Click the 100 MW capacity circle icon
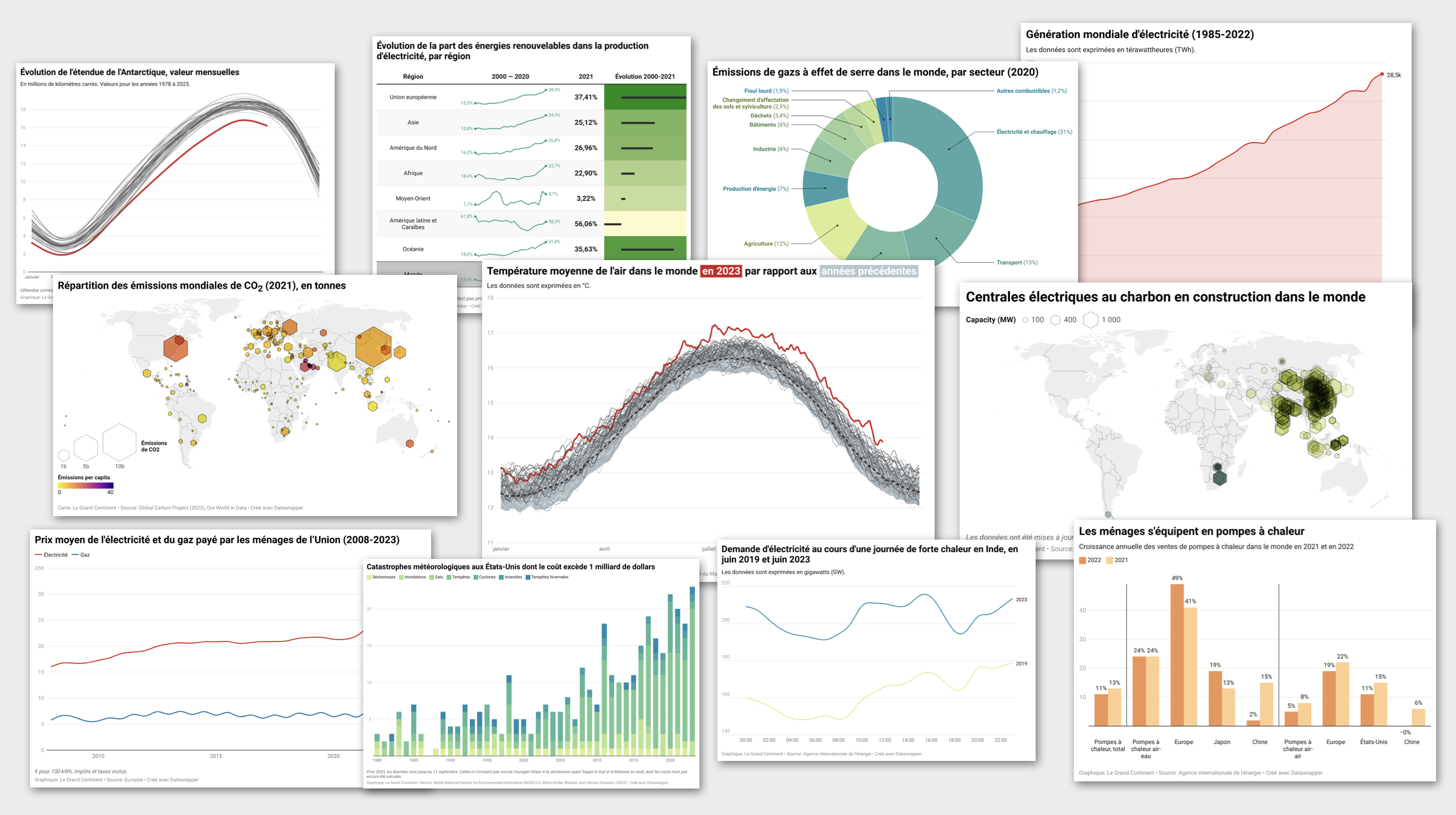 click(x=1025, y=320)
